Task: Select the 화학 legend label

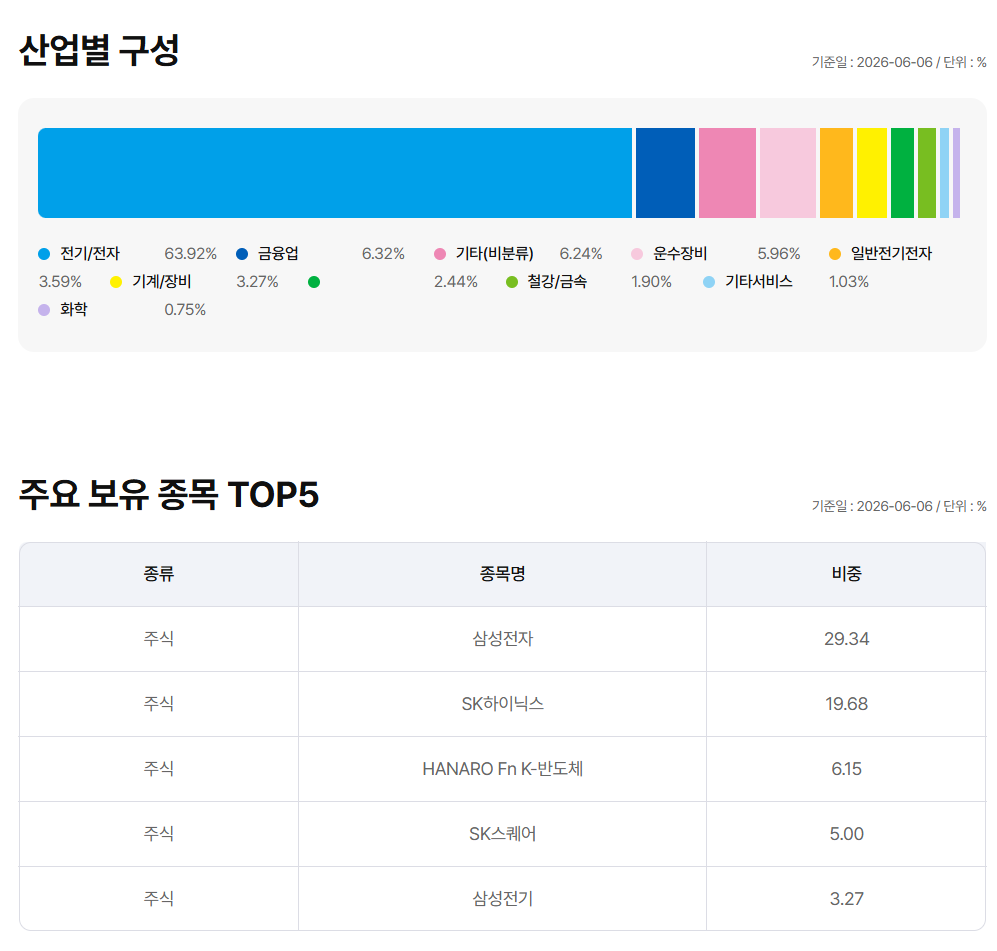Action: point(74,310)
